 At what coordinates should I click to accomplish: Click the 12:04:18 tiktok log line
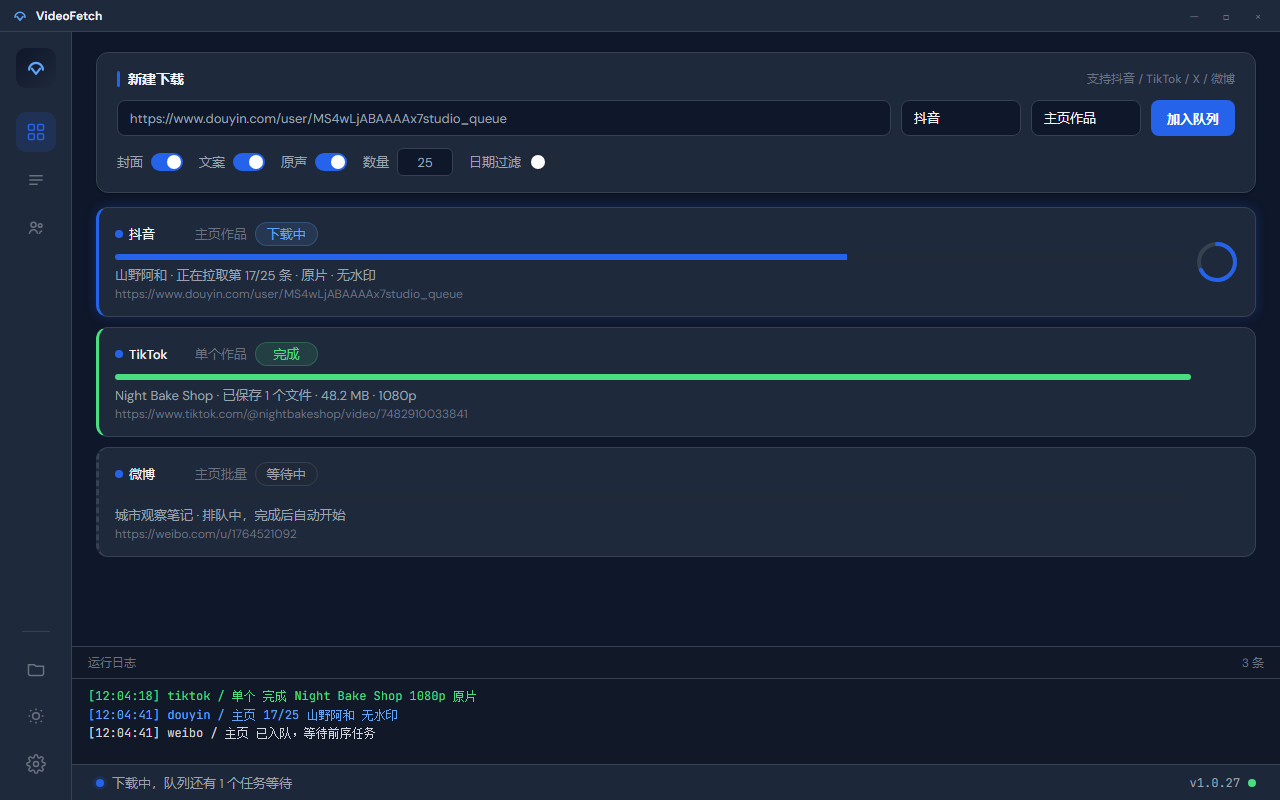click(282, 696)
